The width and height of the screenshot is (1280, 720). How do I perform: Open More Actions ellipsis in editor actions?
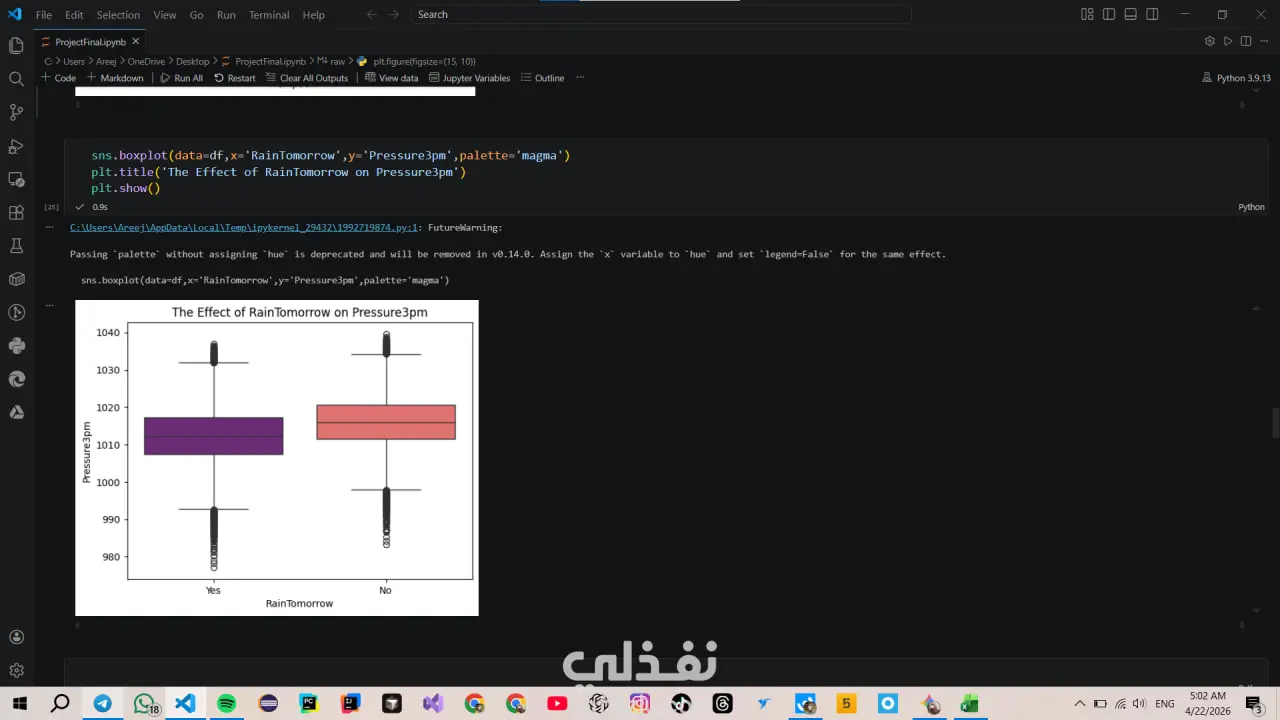click(x=1264, y=41)
